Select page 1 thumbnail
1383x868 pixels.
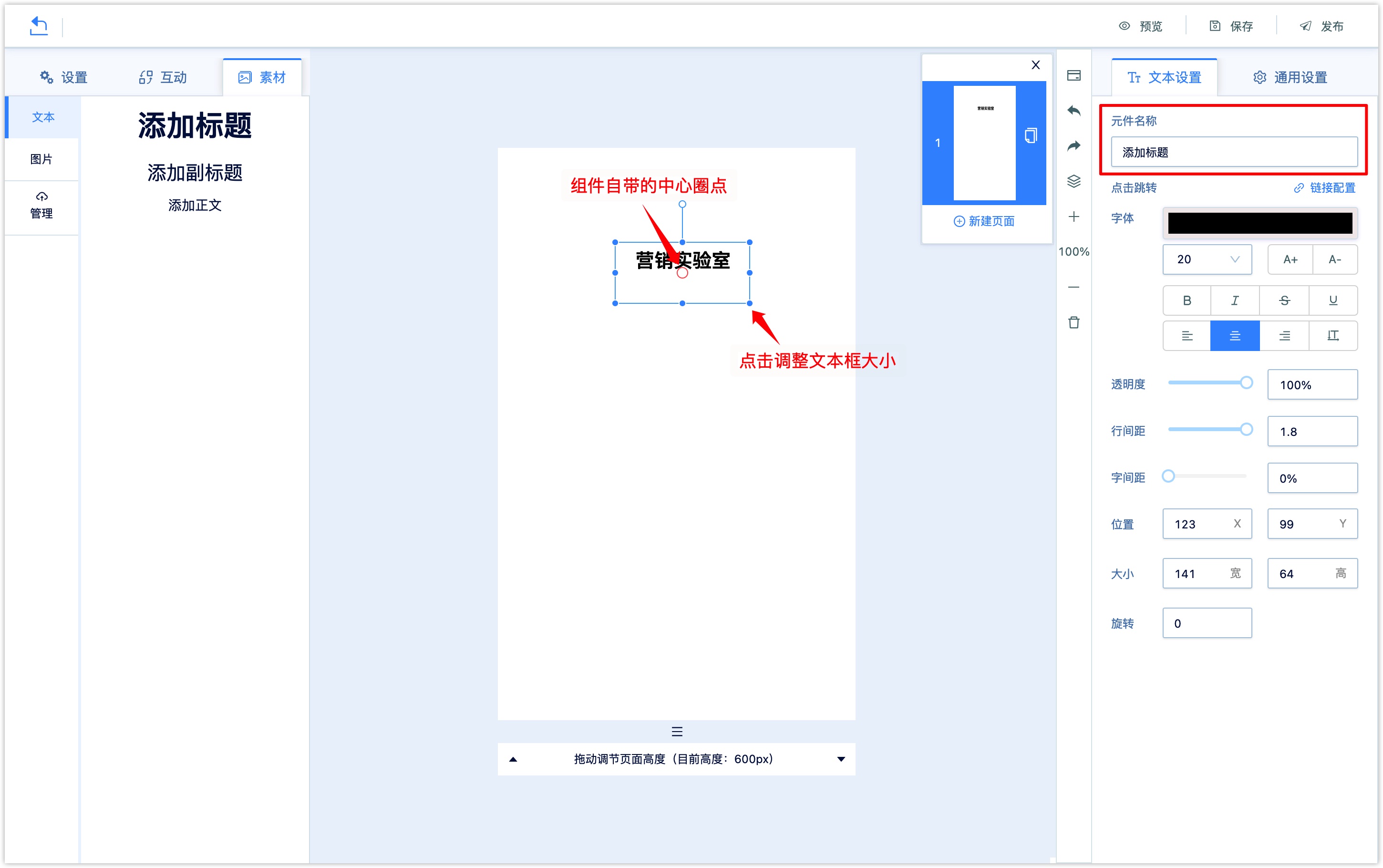[984, 143]
